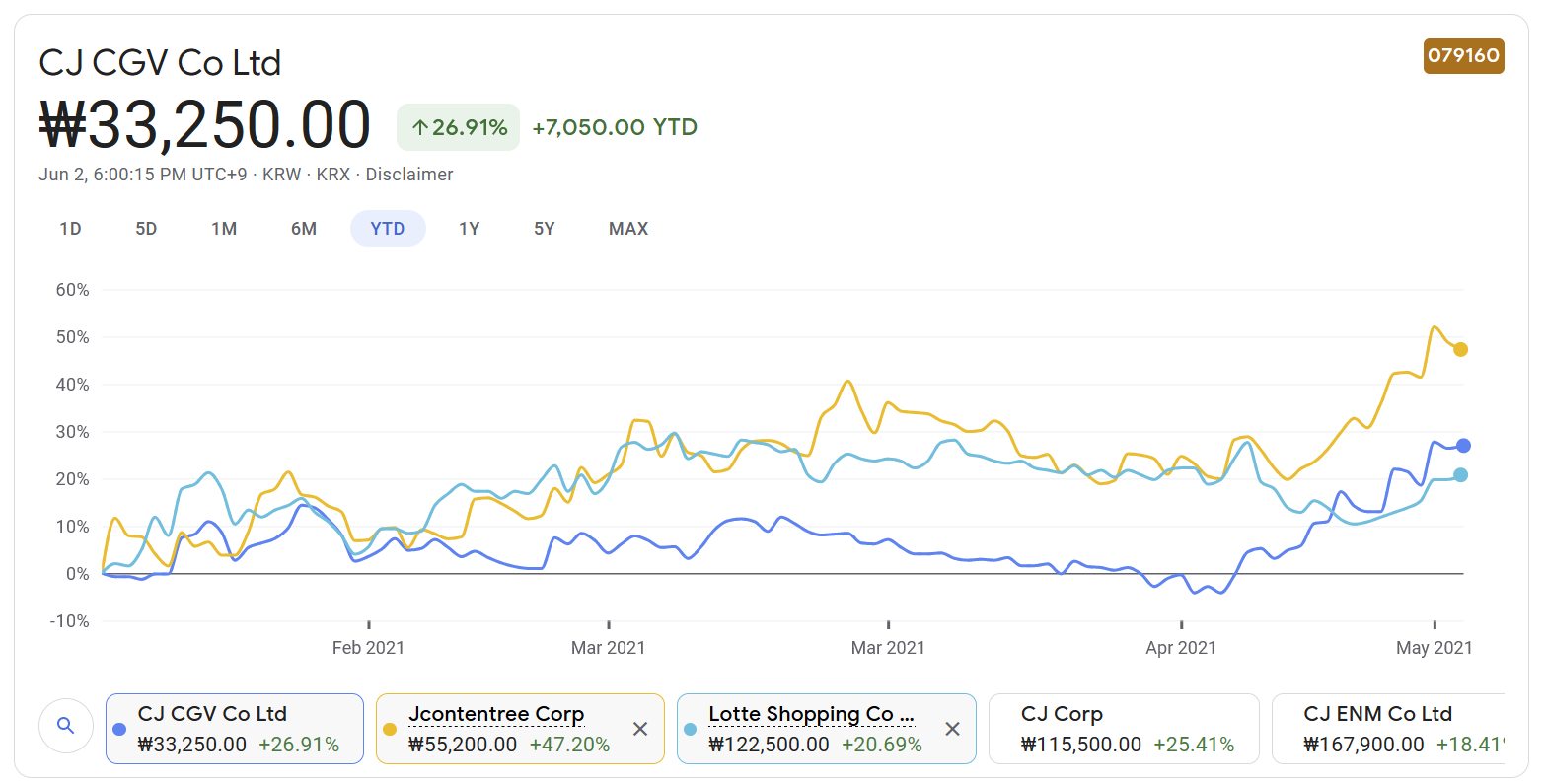The image size is (1545, 784).
Task: Add CJ ENM Co Ltd to comparison
Action: point(1387,729)
